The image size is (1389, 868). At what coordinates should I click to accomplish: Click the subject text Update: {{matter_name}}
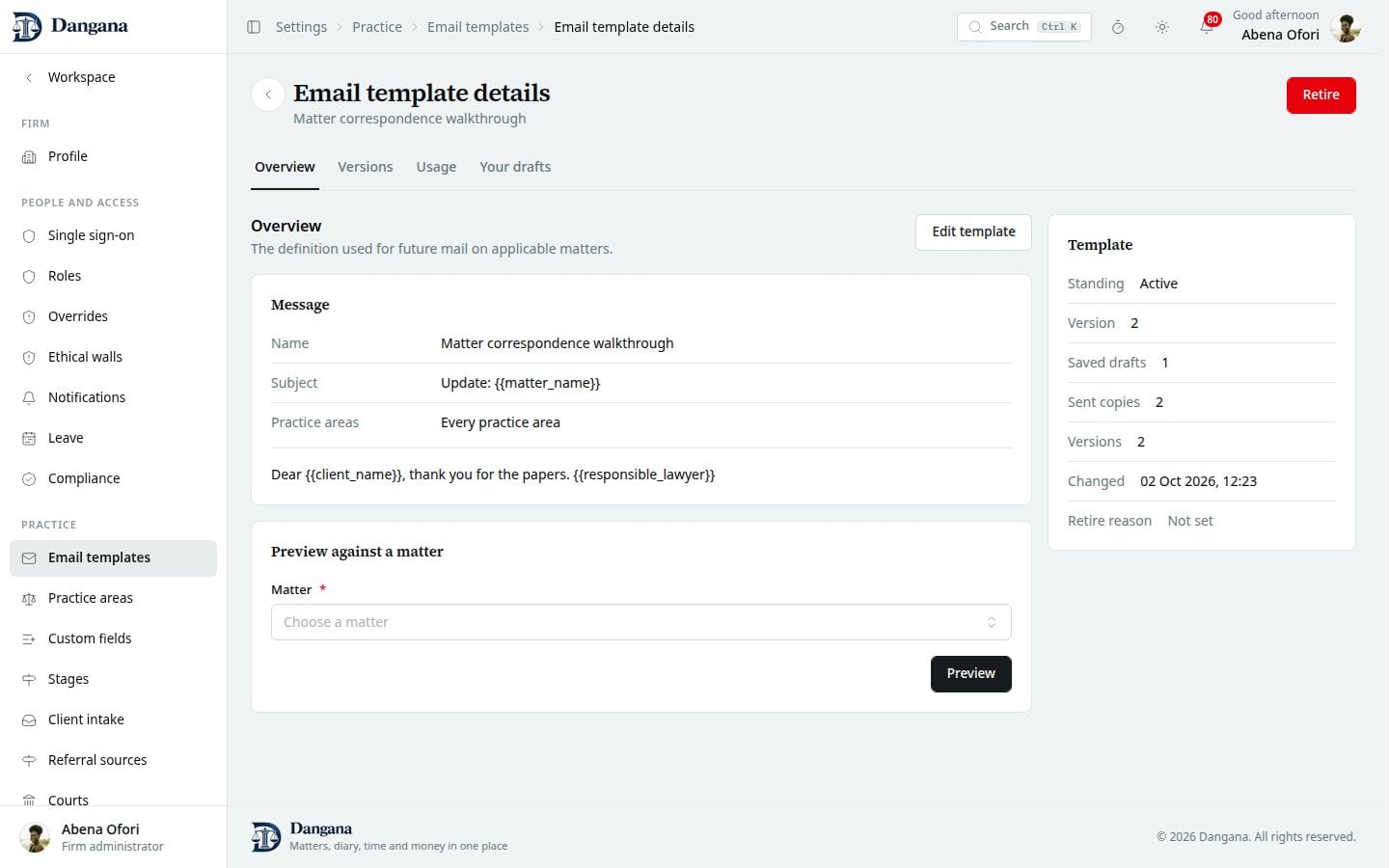tap(520, 383)
